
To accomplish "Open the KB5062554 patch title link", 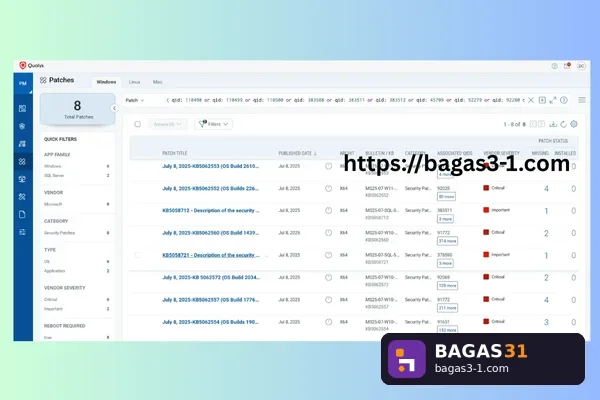I will (210, 322).
